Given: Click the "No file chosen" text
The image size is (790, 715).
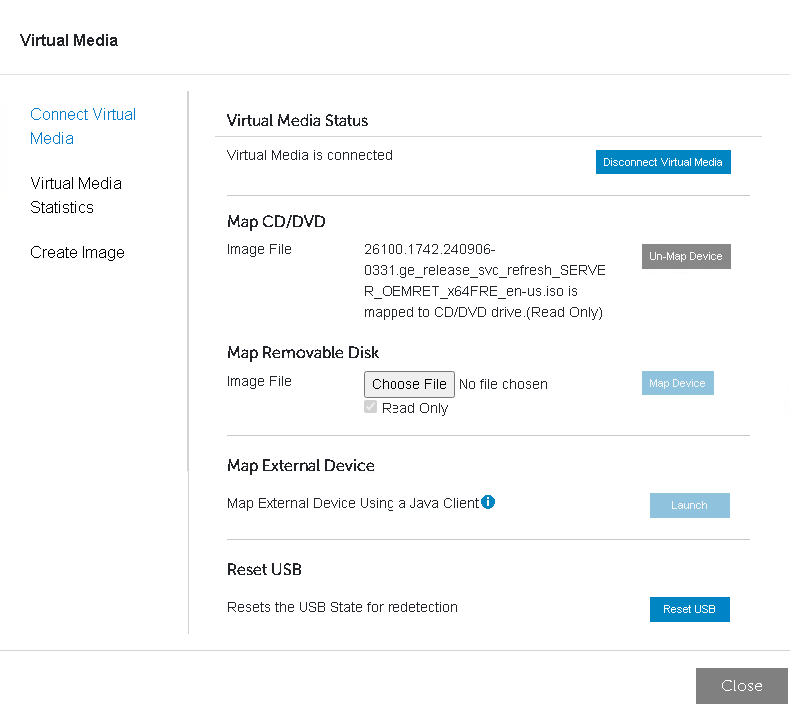Looking at the screenshot, I should click(x=503, y=384).
